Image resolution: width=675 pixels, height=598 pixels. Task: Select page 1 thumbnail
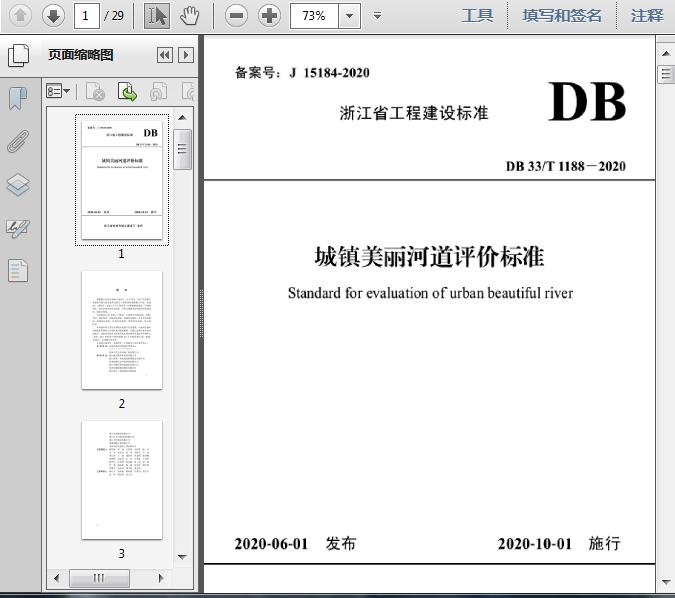(x=122, y=180)
